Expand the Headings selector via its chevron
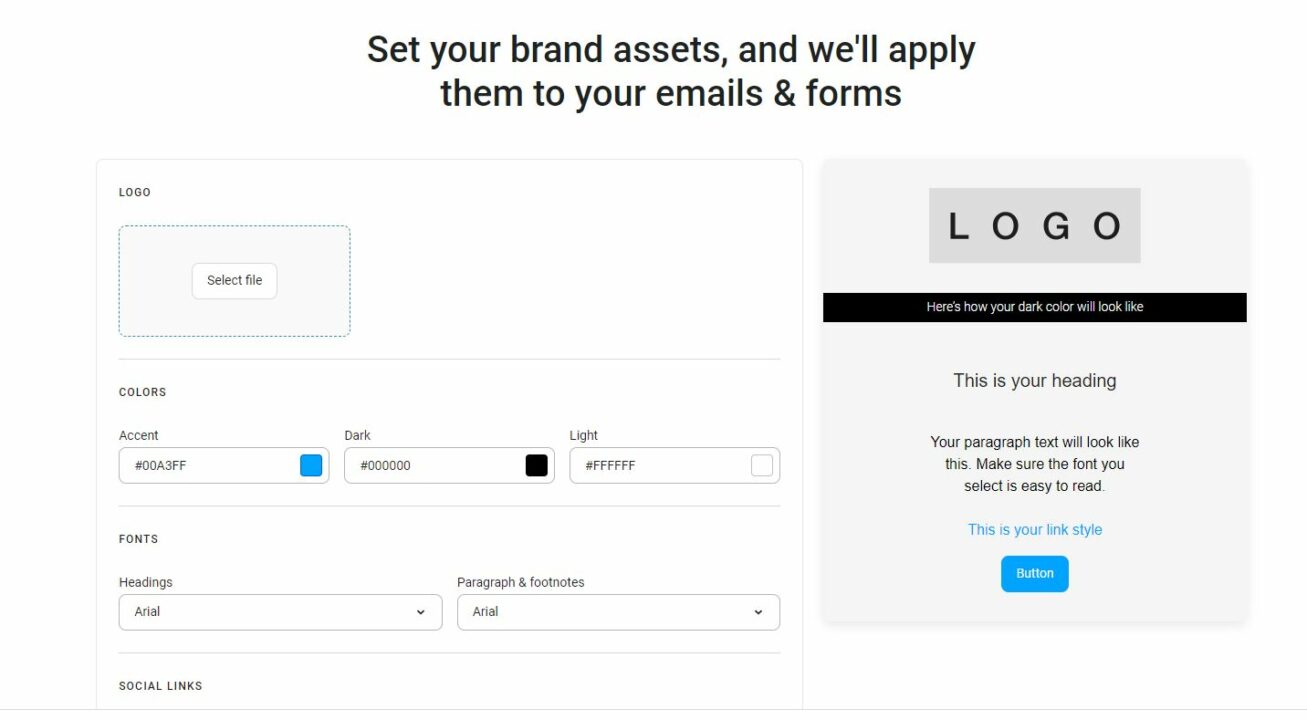Viewport: 1307px width, 720px height. pos(420,612)
